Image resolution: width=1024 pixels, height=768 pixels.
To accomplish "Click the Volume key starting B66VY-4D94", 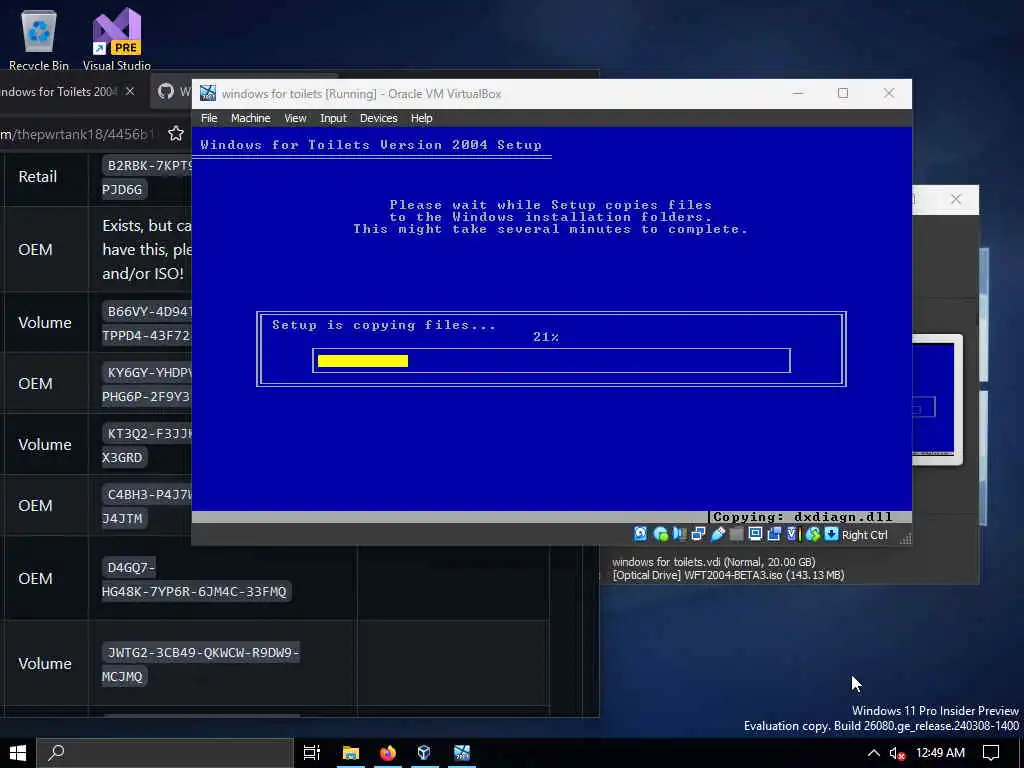I will tap(147, 323).
